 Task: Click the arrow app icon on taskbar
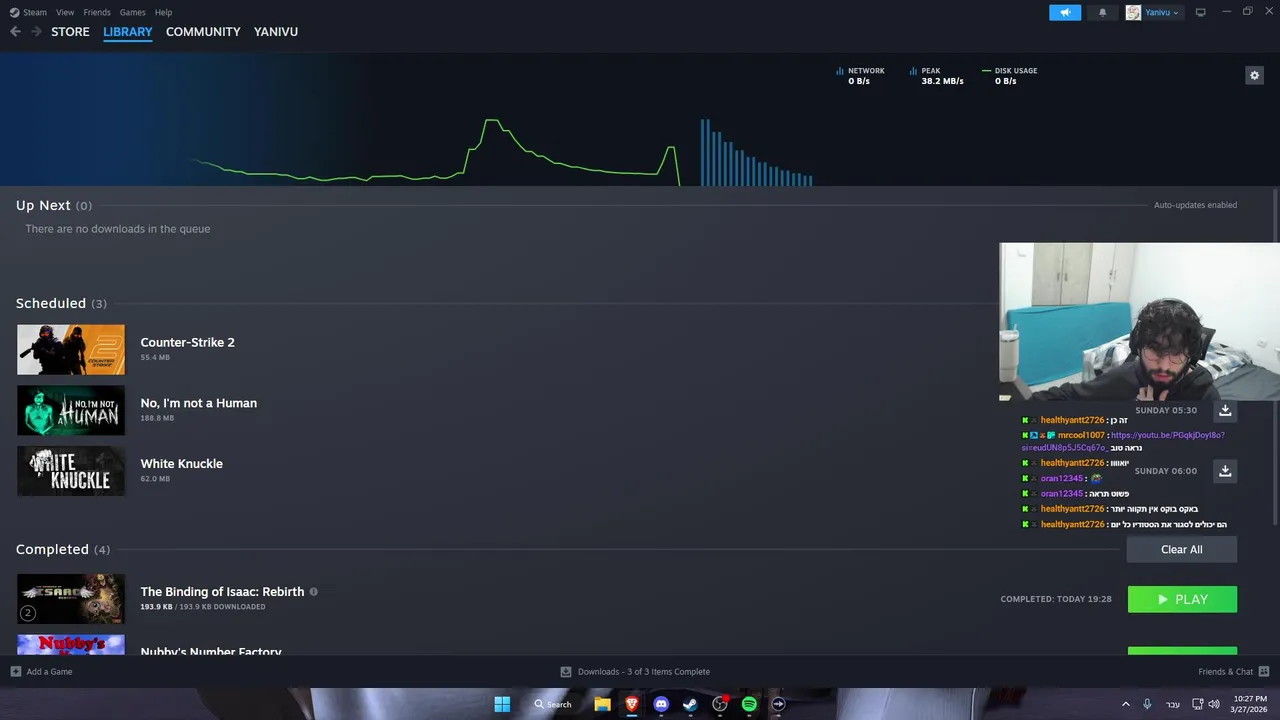click(x=778, y=704)
